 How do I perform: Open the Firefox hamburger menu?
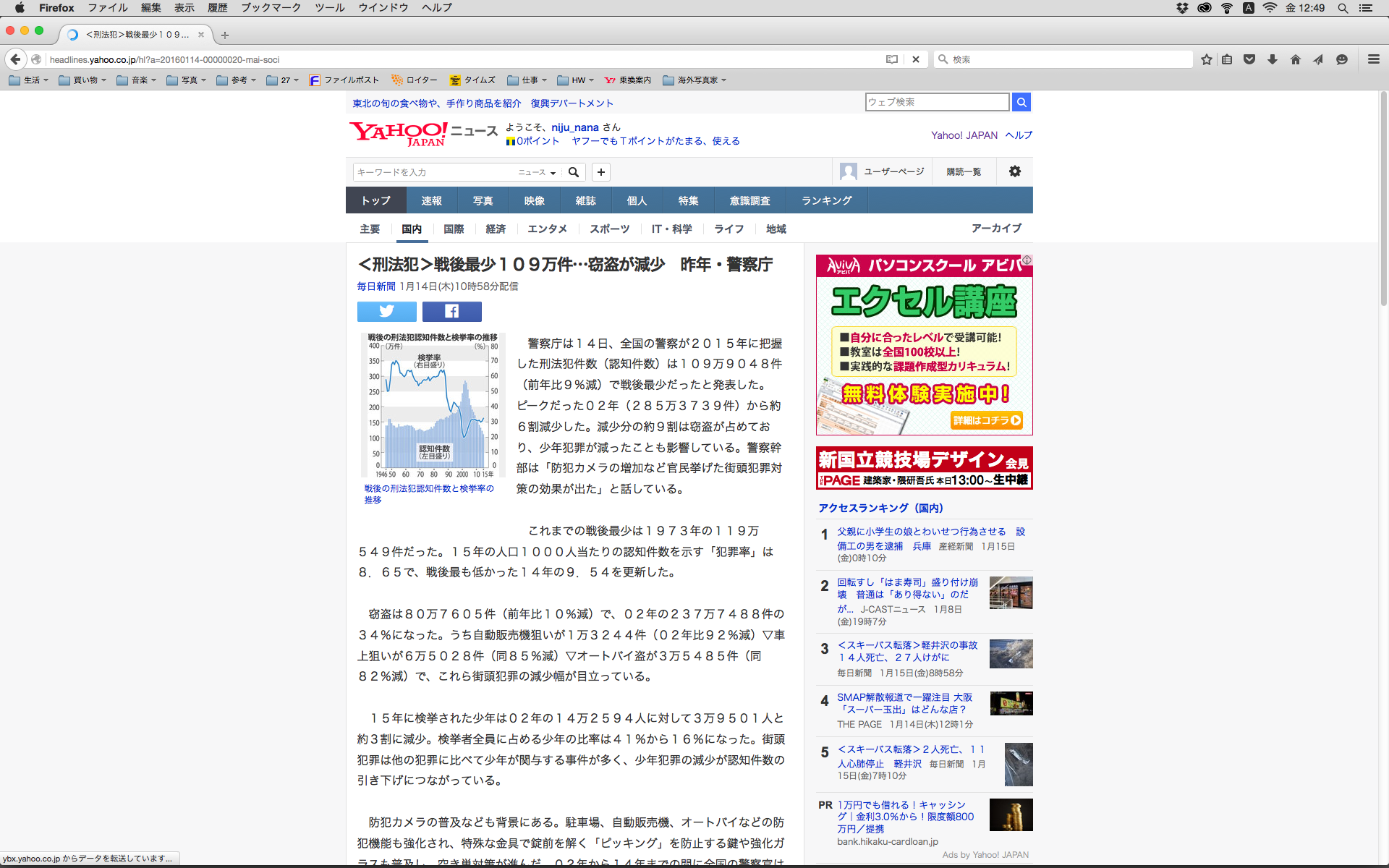[x=1373, y=59]
